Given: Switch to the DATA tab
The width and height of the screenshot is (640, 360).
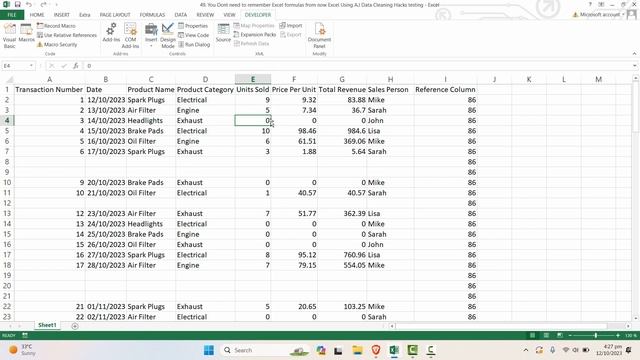Looking at the screenshot, I should (x=181, y=15).
